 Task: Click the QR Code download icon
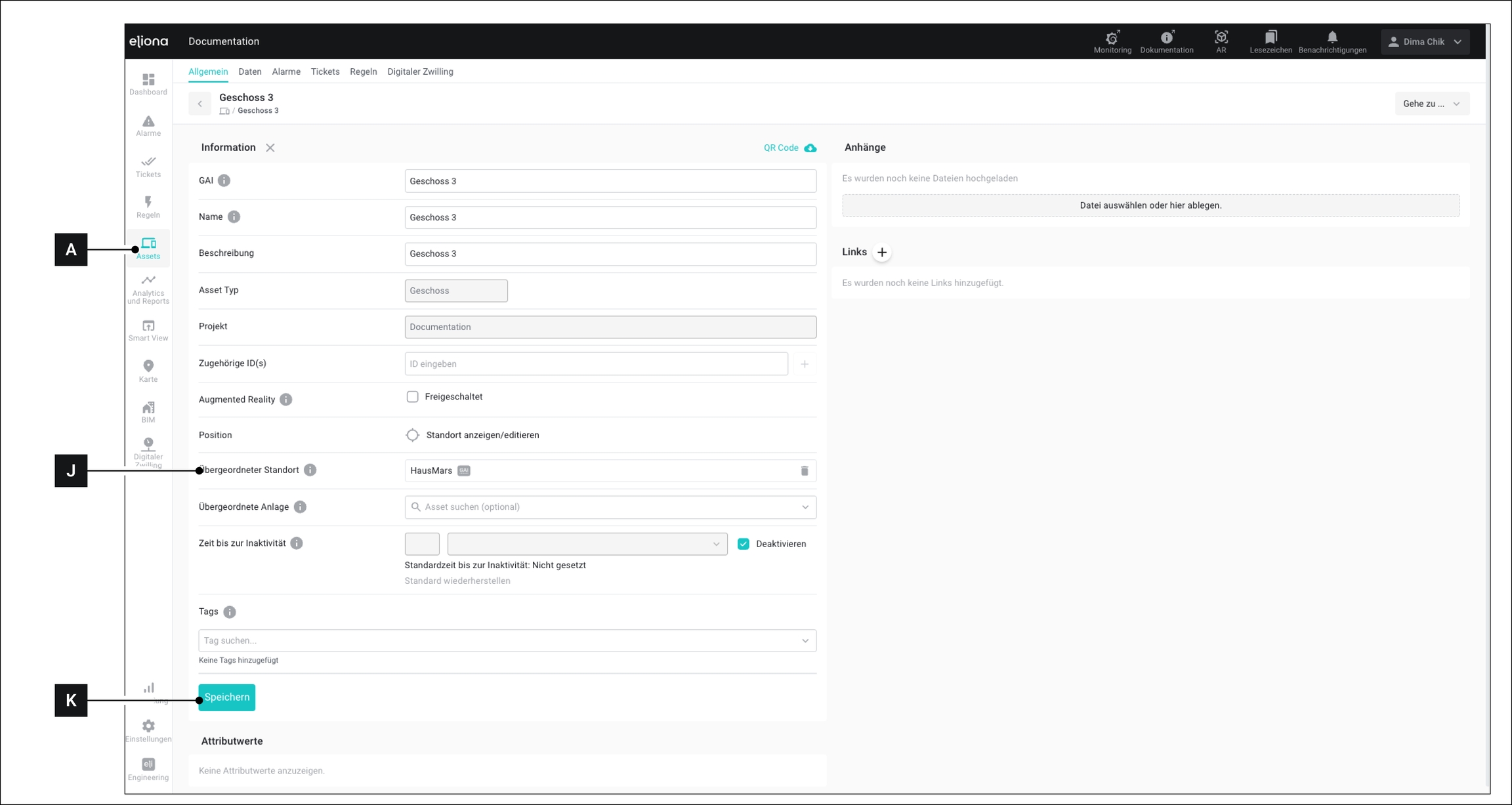click(x=810, y=148)
